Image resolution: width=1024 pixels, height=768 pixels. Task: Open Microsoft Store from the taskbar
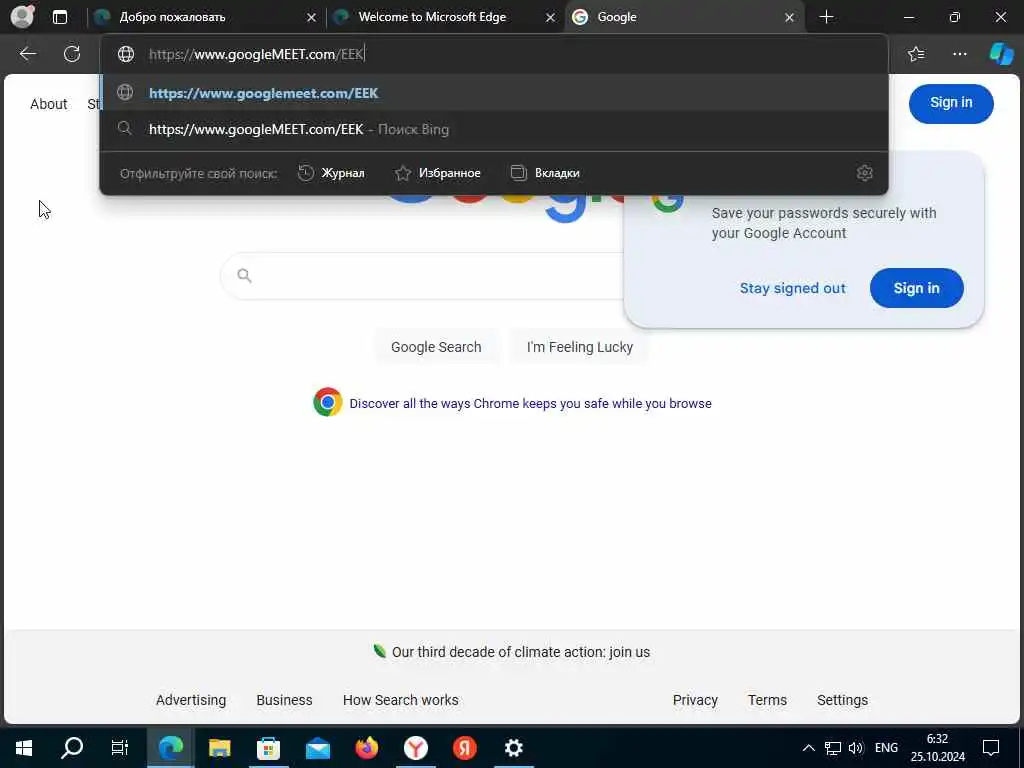point(268,748)
